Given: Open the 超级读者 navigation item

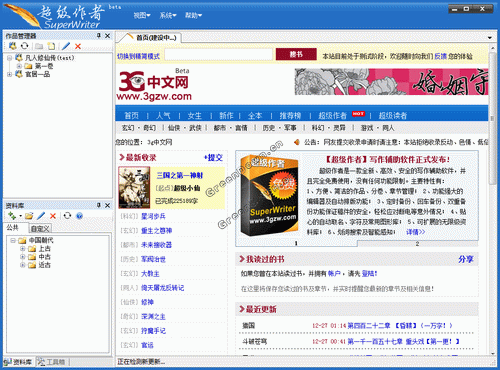Looking at the screenshot, I should pos(393,115).
